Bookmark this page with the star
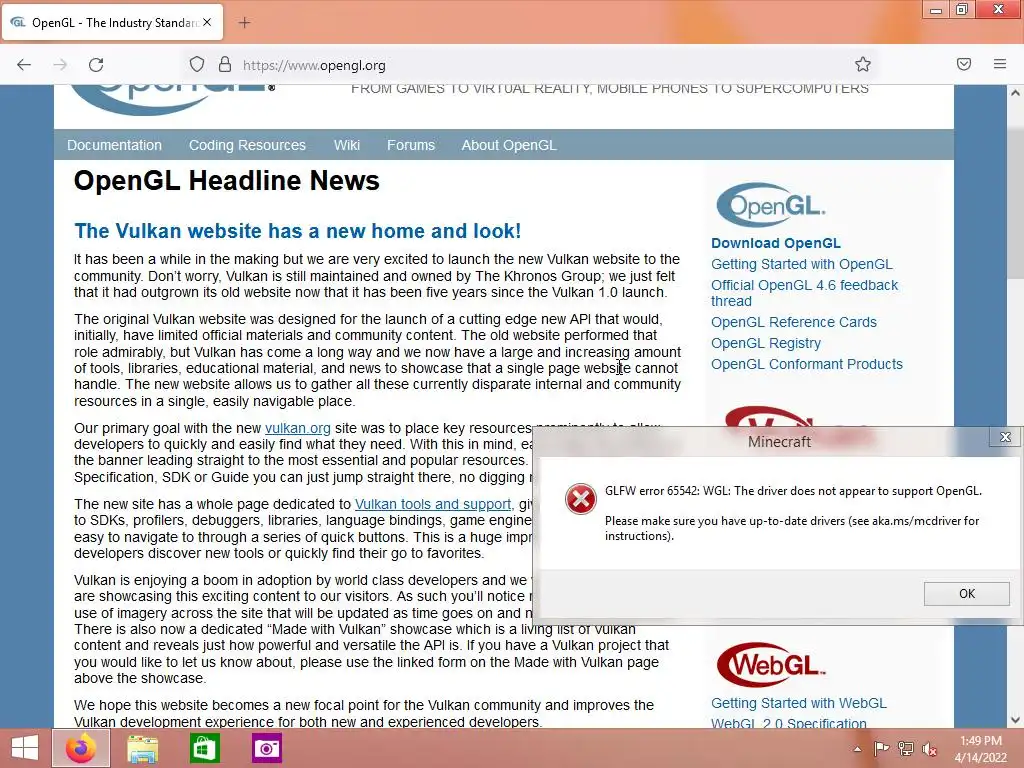The image size is (1024, 768). (863, 64)
